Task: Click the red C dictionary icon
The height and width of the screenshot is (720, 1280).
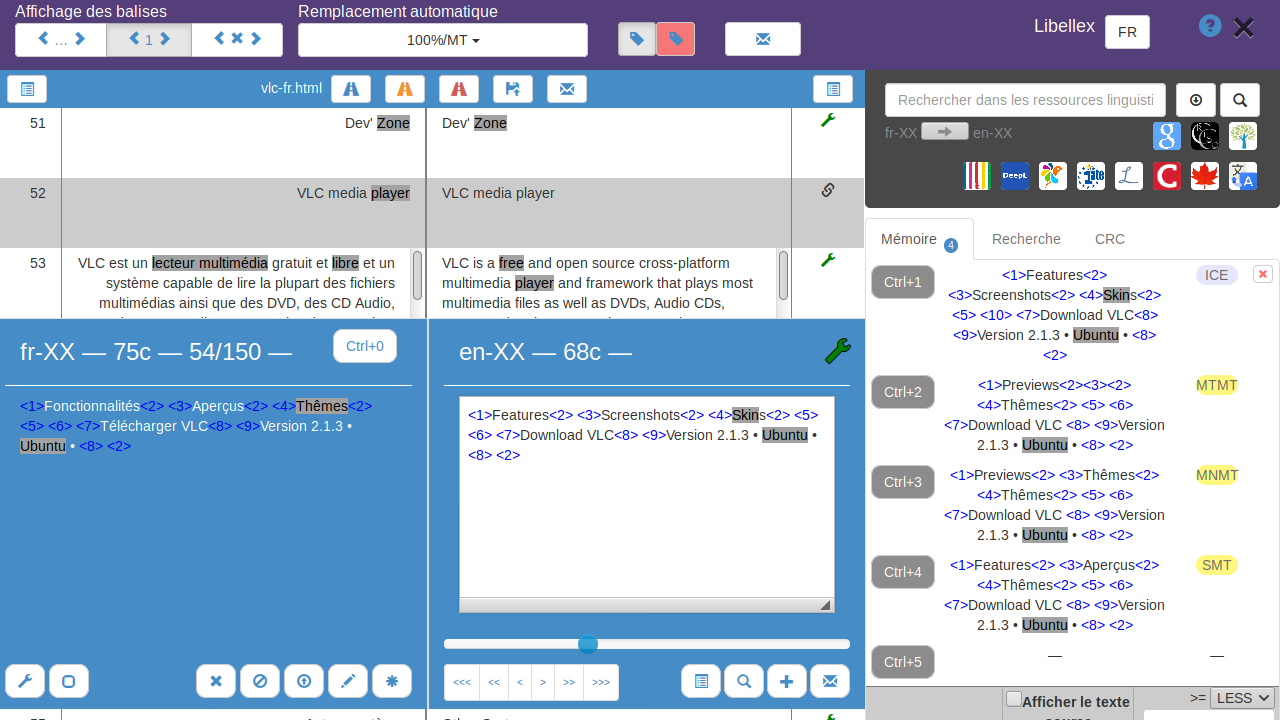Action: click(x=1167, y=176)
